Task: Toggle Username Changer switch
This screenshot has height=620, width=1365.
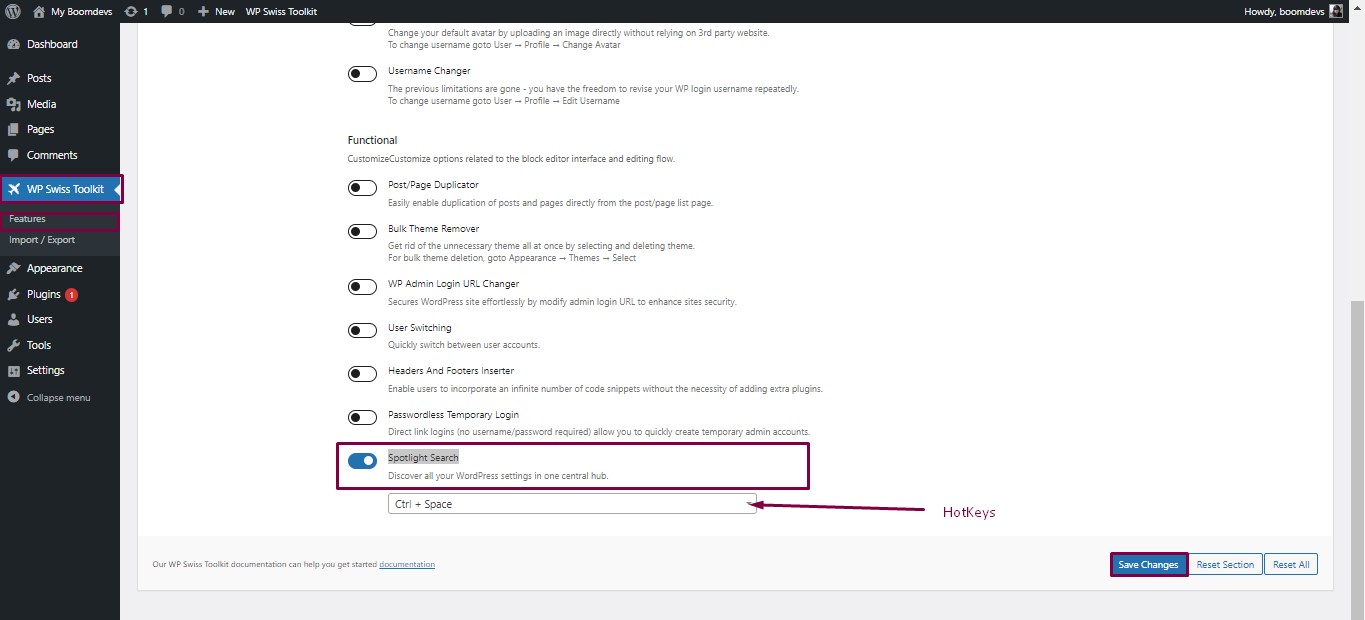Action: tap(362, 74)
